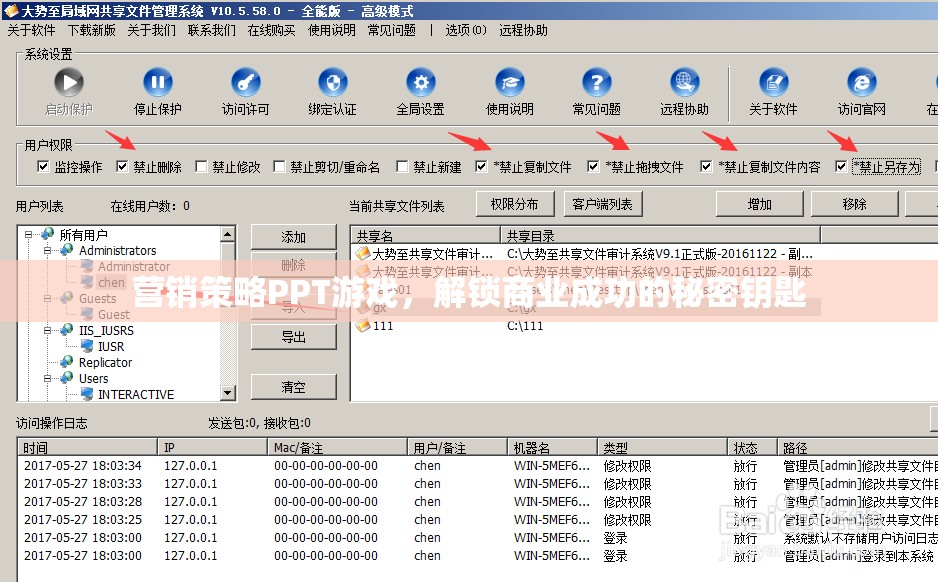Launch 远程协助 globe icon
Image resolution: width=938 pixels, height=582 pixels.
(684, 83)
